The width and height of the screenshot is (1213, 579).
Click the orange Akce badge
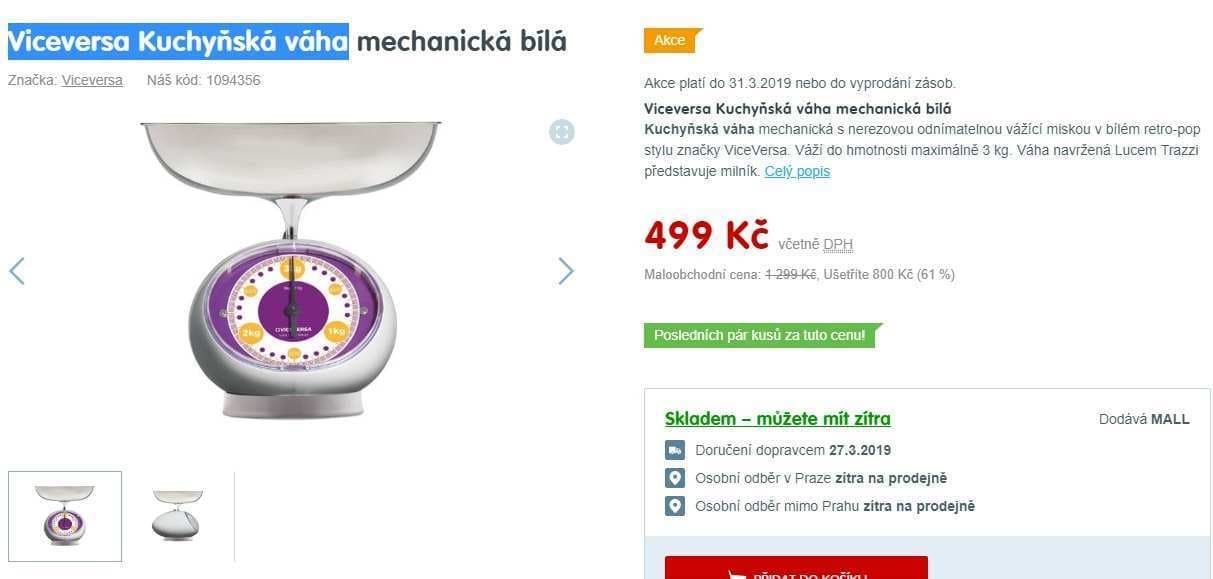coord(673,40)
